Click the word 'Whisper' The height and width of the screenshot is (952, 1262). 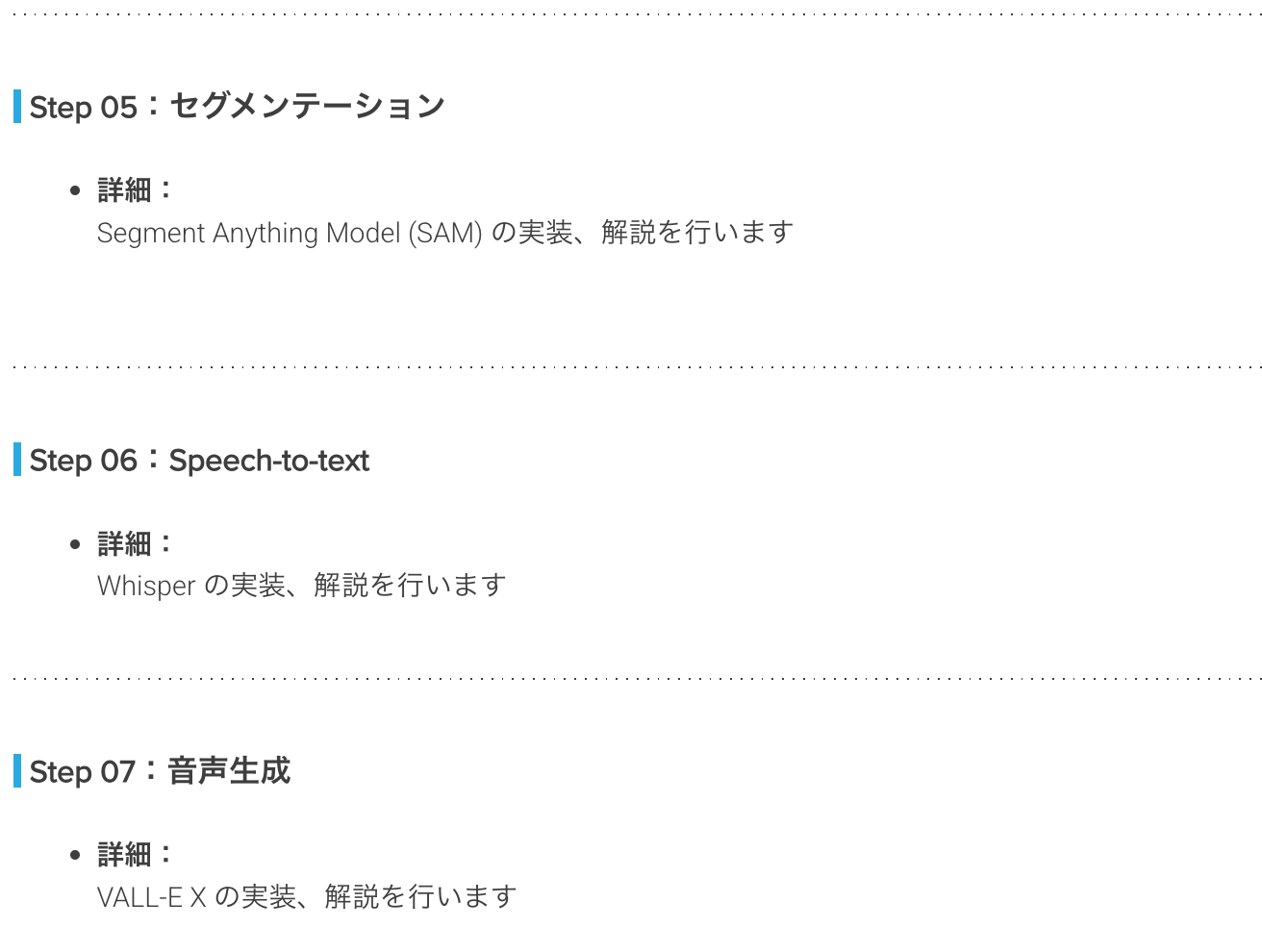[146, 586]
